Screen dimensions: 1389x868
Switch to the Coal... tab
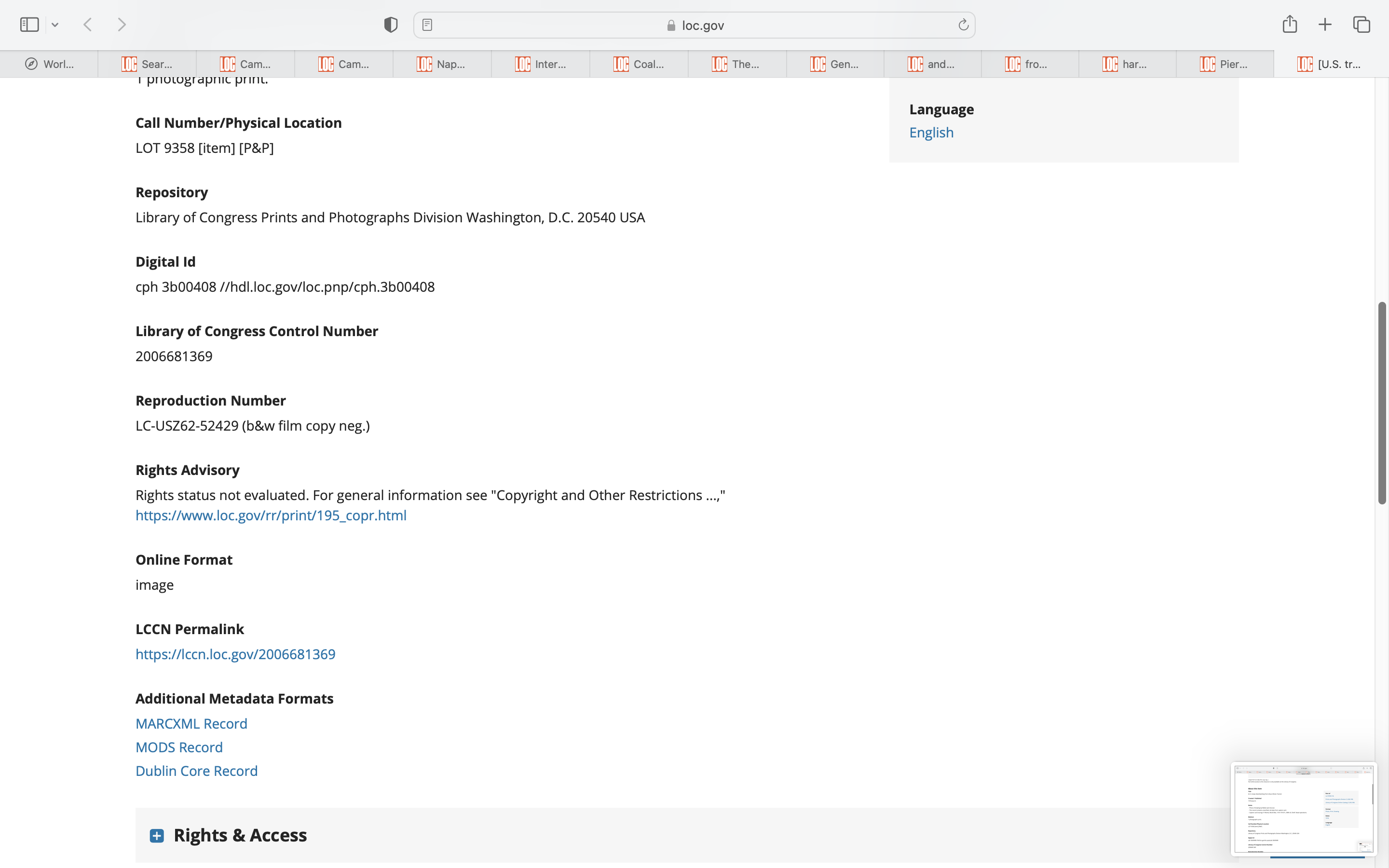pyautogui.click(x=638, y=64)
